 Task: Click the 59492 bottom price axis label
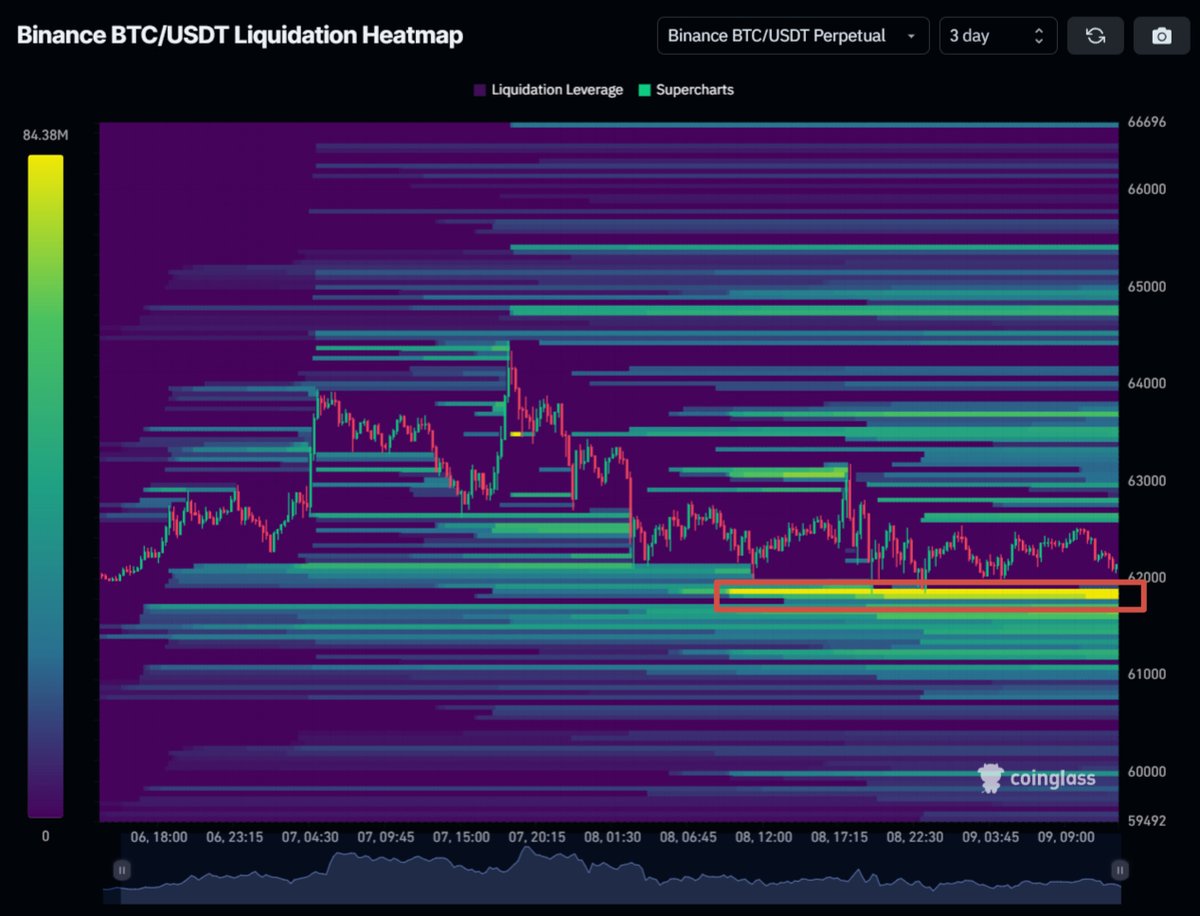(1148, 822)
